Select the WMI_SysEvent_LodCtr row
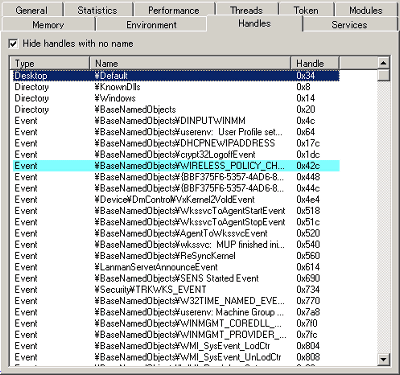The width and height of the screenshot is (400, 375). click(176, 346)
